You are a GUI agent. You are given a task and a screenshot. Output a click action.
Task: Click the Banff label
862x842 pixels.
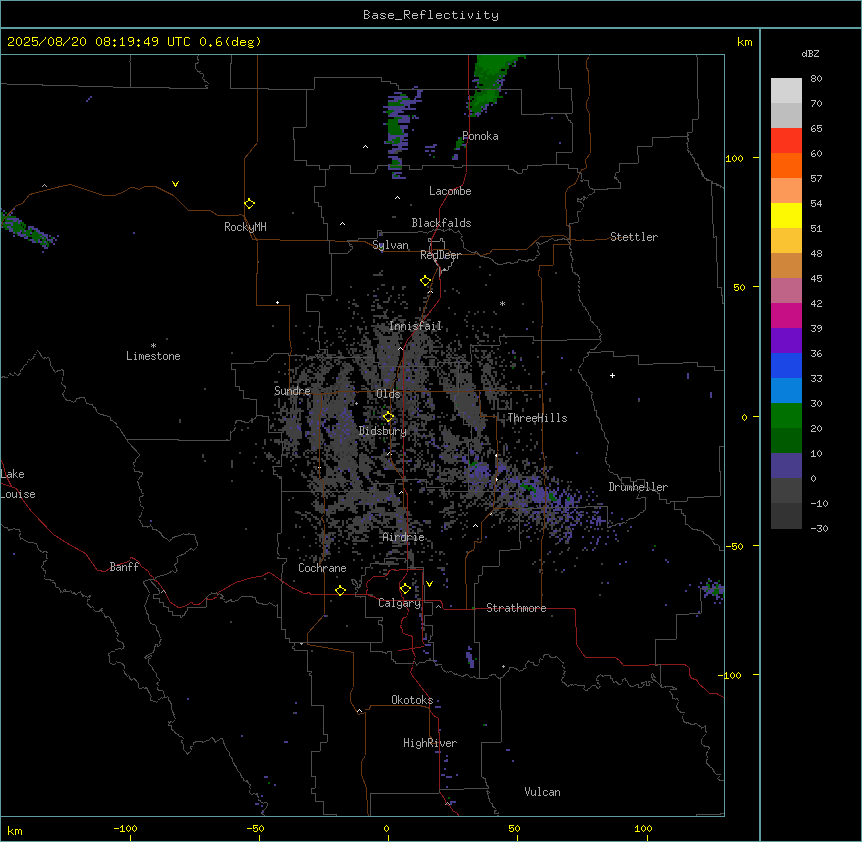click(124, 567)
